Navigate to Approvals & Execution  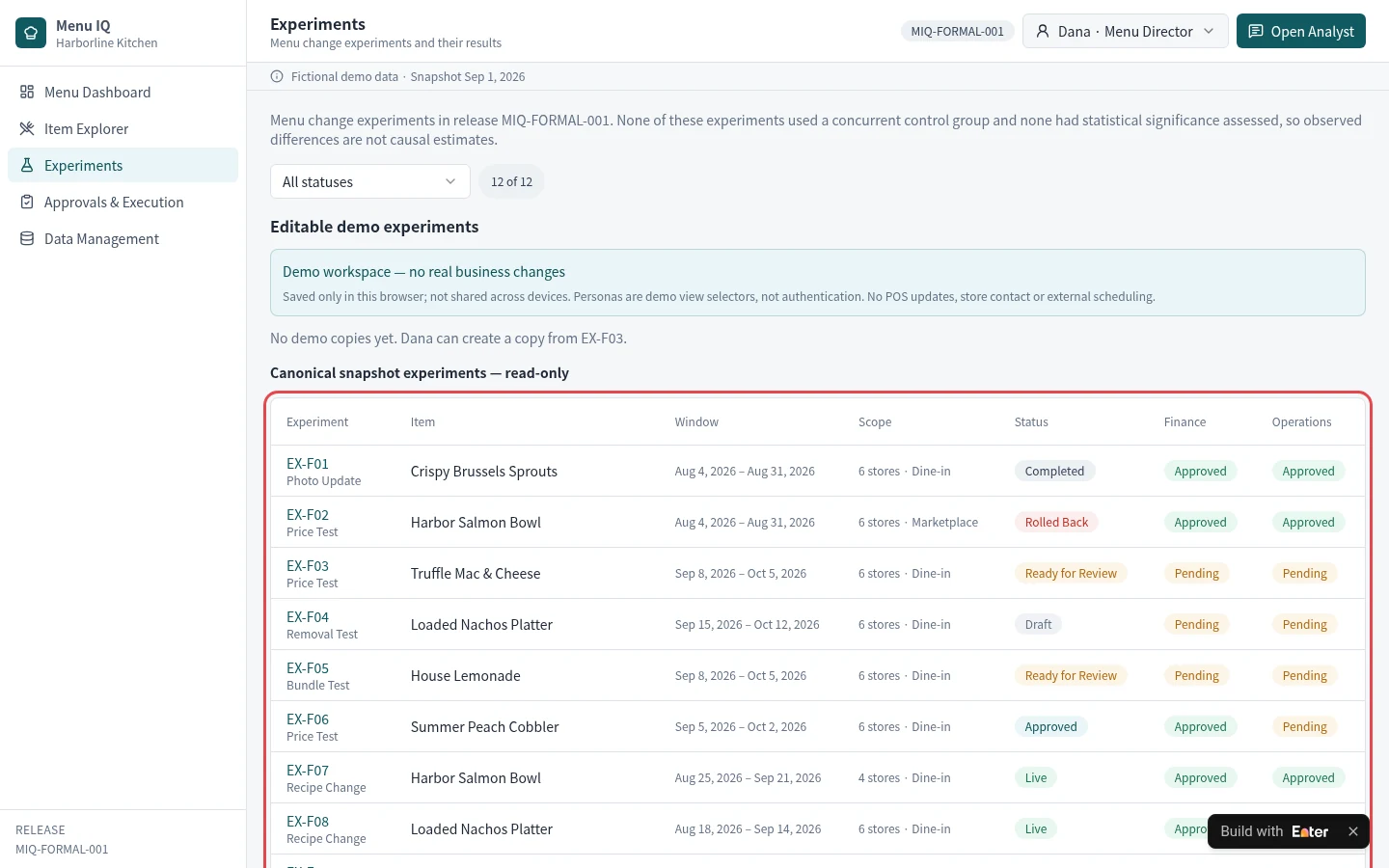(x=123, y=202)
